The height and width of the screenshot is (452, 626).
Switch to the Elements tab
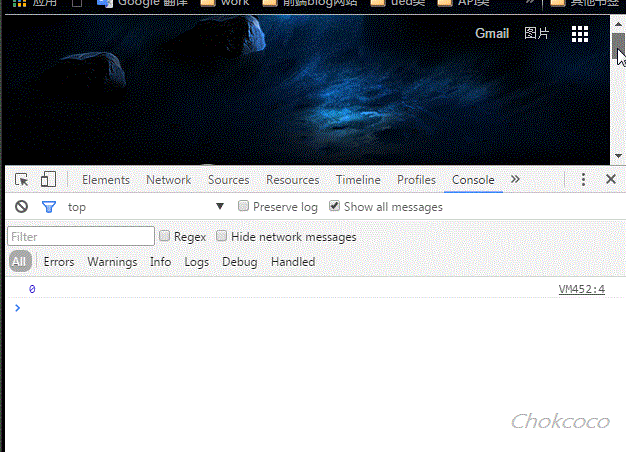click(x=106, y=180)
